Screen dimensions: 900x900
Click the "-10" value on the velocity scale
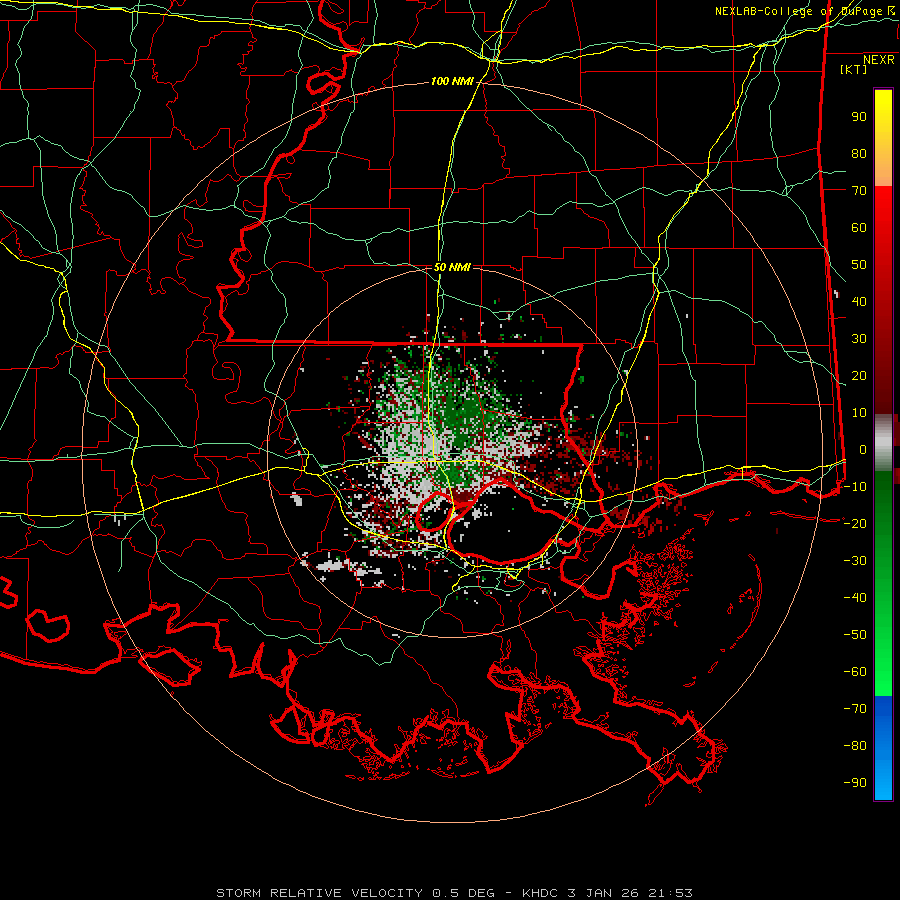(855, 487)
